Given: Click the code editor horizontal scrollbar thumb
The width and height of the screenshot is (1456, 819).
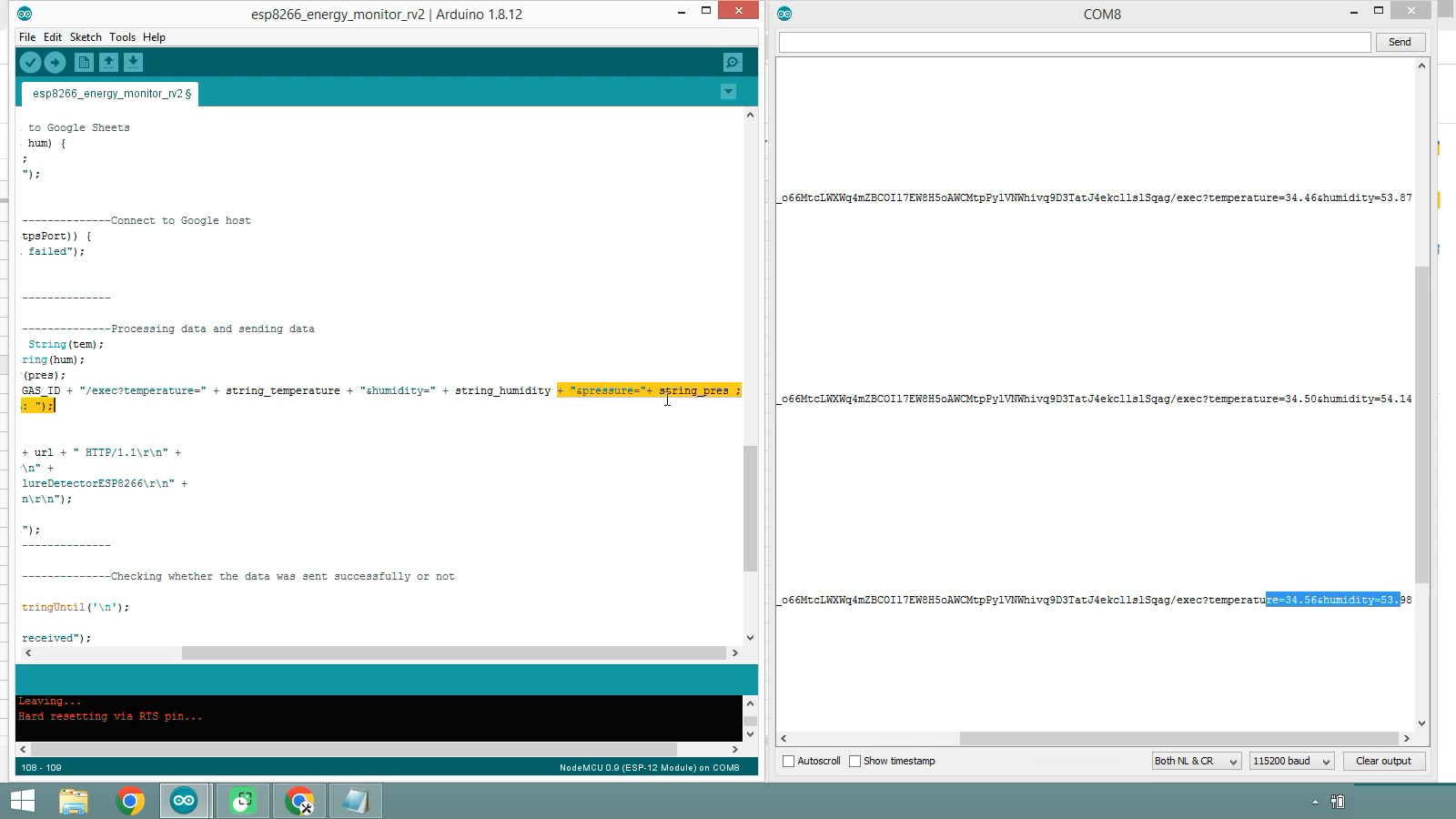Looking at the screenshot, I should coord(453,652).
